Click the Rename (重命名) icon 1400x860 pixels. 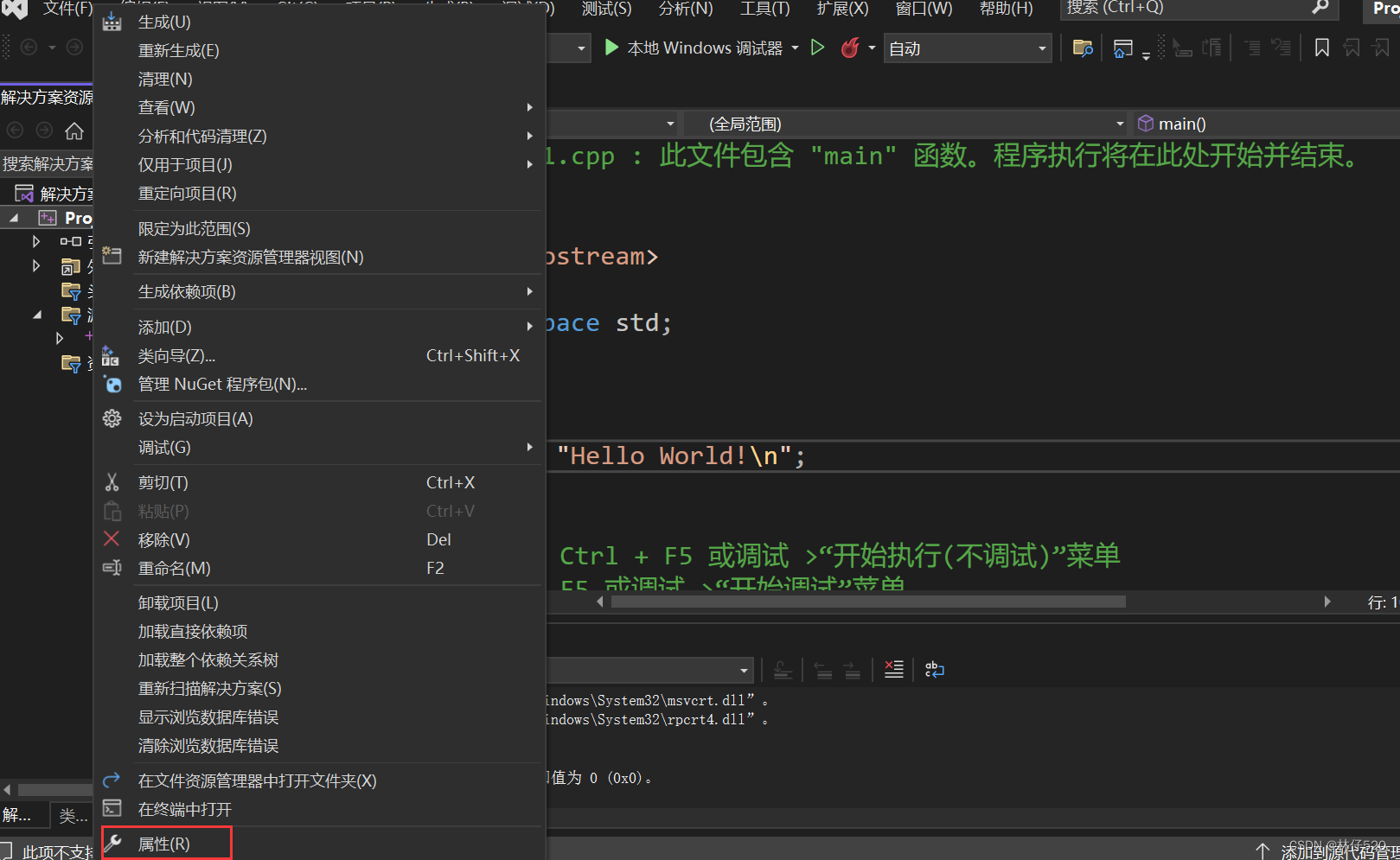click(x=112, y=568)
